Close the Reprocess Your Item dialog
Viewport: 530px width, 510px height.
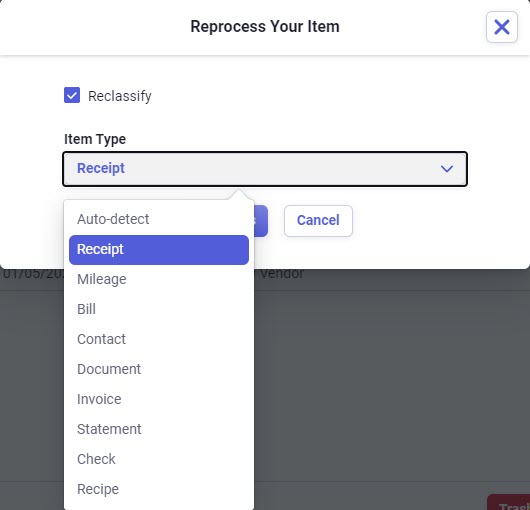tap(502, 27)
